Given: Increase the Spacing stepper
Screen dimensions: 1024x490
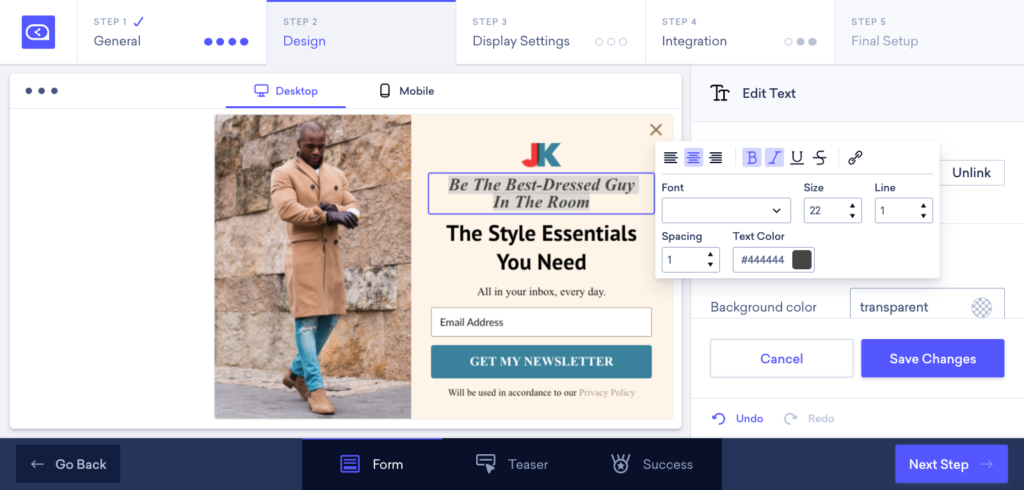Looking at the screenshot, I should [x=710, y=255].
